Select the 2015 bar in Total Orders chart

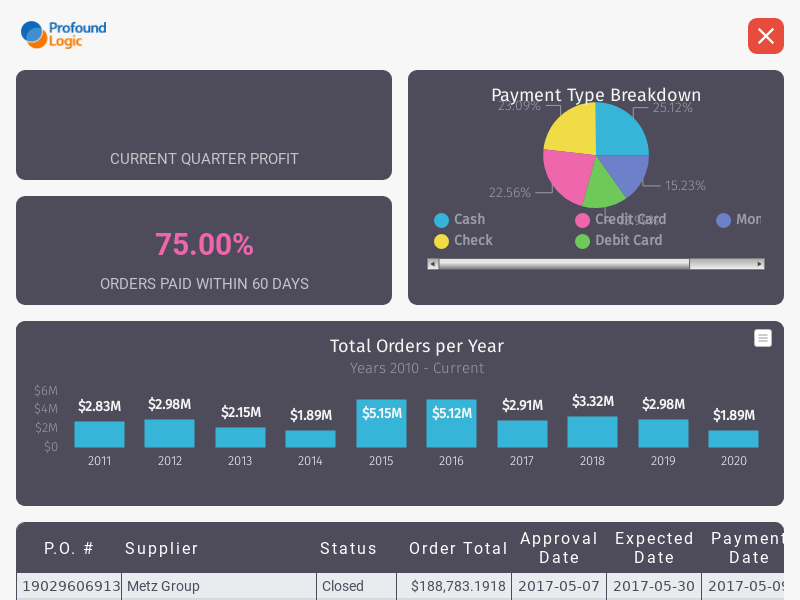click(x=381, y=422)
